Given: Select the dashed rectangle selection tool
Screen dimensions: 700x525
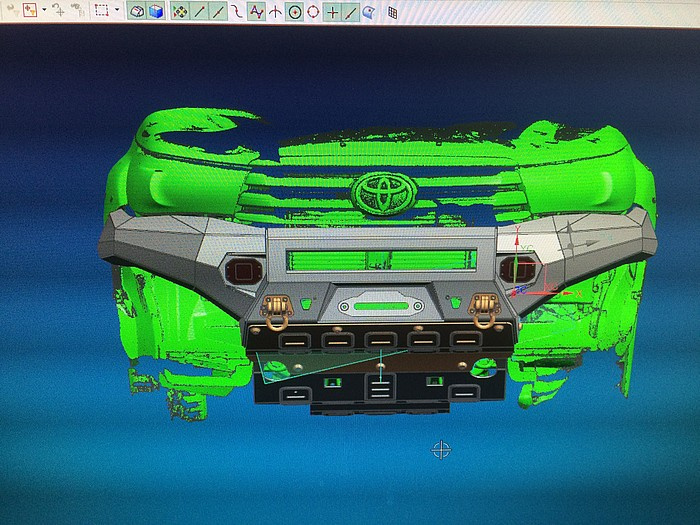Looking at the screenshot, I should tap(102, 10).
